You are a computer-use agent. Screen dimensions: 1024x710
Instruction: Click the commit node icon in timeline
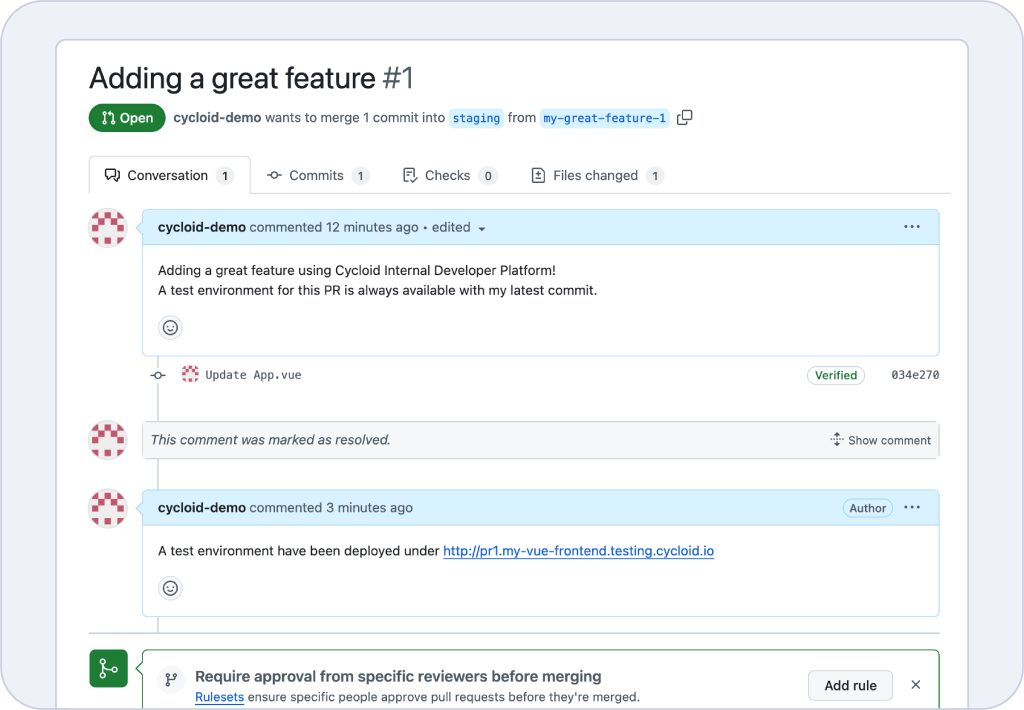click(158, 375)
